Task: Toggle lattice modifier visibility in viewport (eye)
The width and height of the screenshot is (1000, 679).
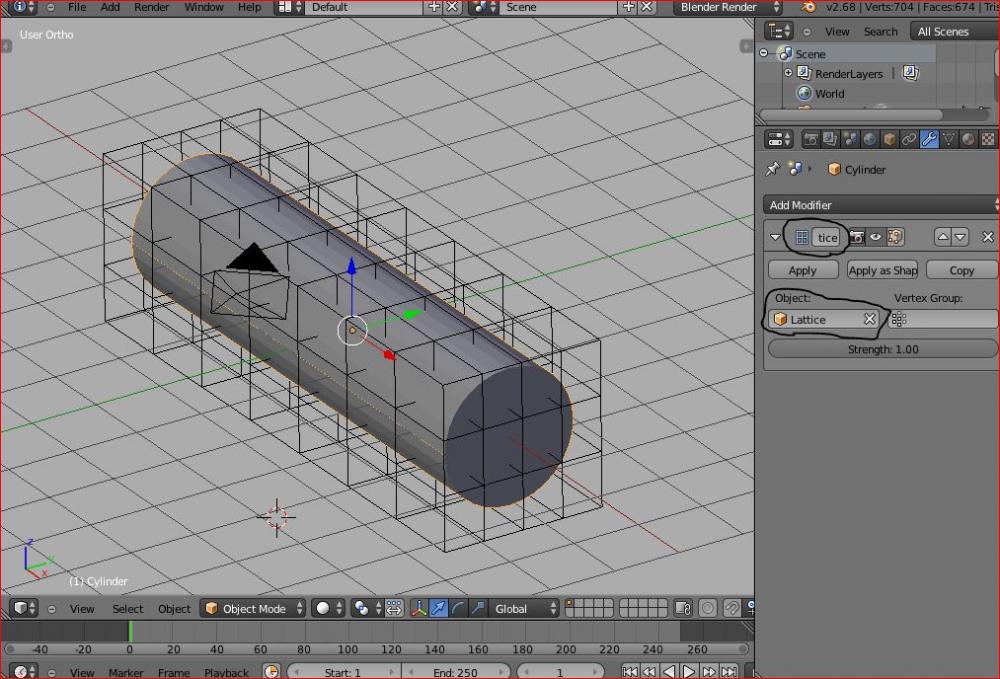Action: (x=876, y=237)
